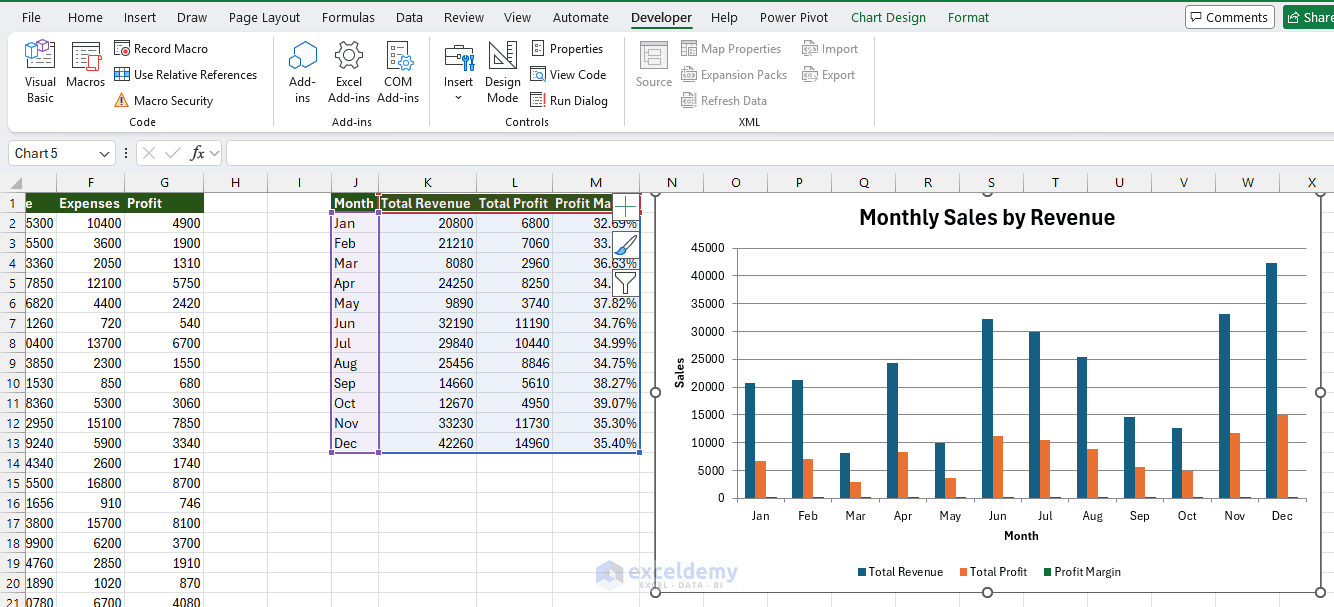Open the Visual Basic editor

pos(40,72)
